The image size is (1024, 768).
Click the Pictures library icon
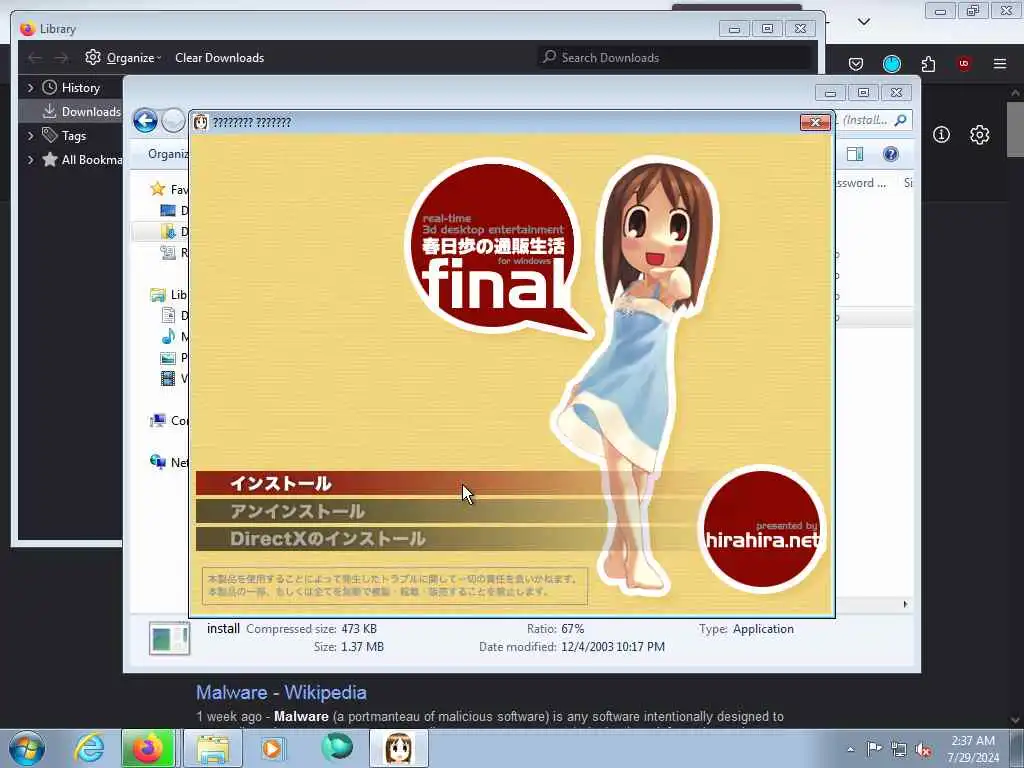coord(168,358)
